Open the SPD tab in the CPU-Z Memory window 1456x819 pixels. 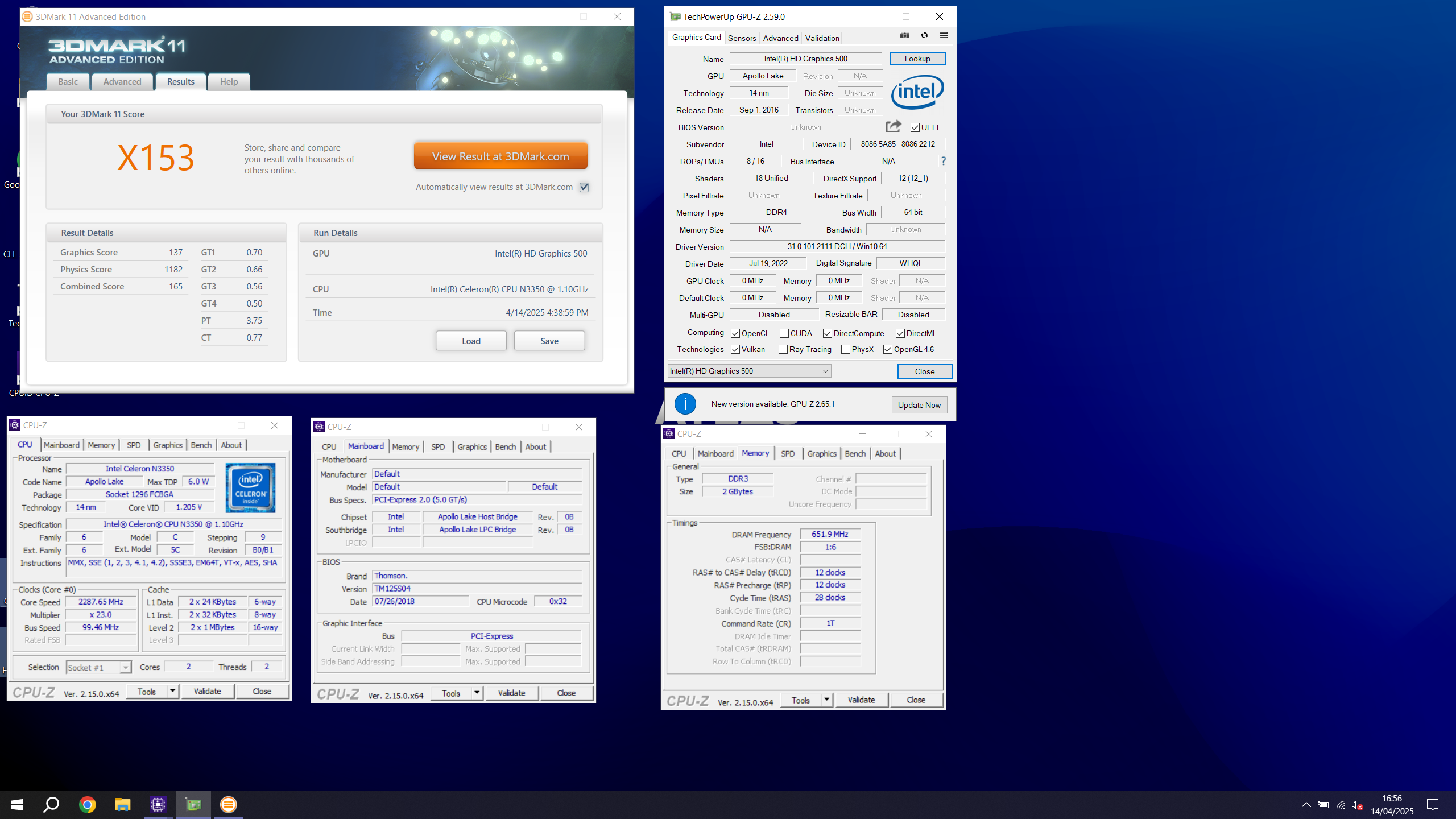click(x=788, y=453)
